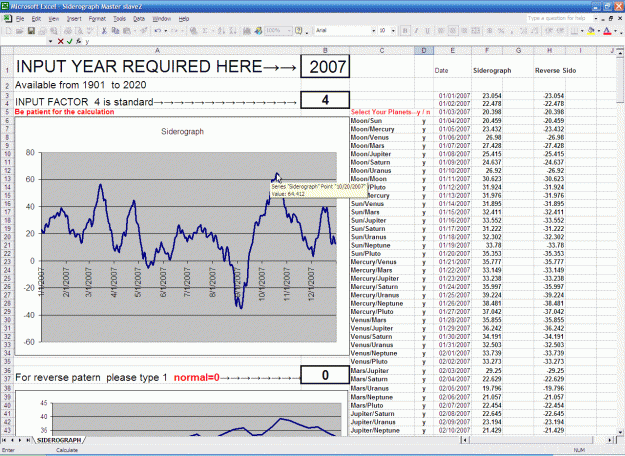Image resolution: width=625 pixels, height=456 pixels.
Task: Click the vertical scrollbar down arrow
Action: tap(620, 432)
